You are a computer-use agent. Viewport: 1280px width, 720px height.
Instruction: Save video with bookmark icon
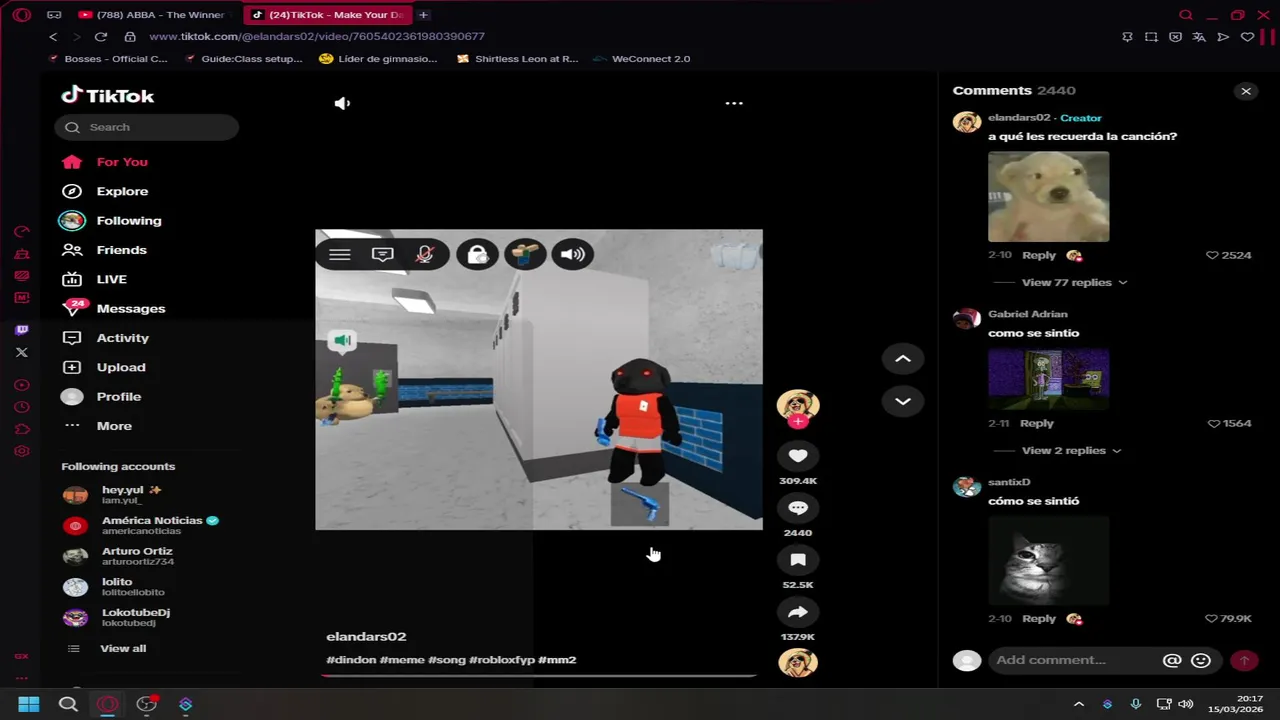click(x=798, y=560)
